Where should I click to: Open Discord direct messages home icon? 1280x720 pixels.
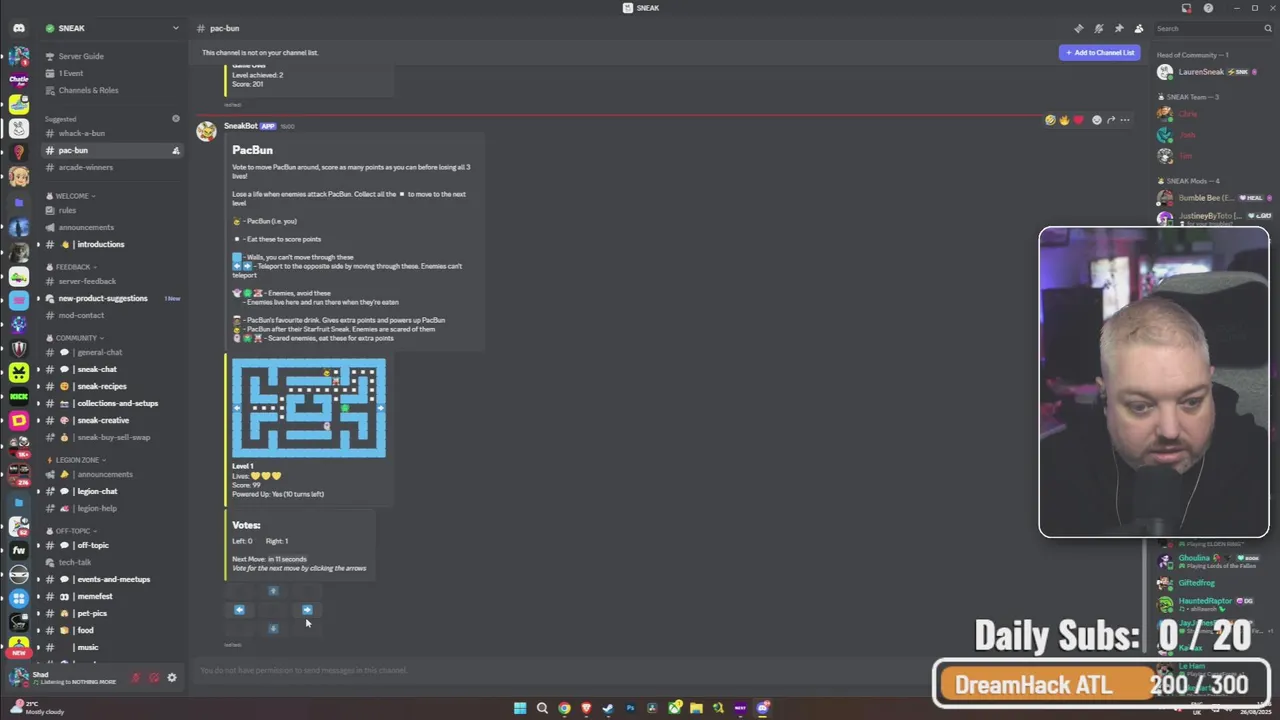[18, 28]
